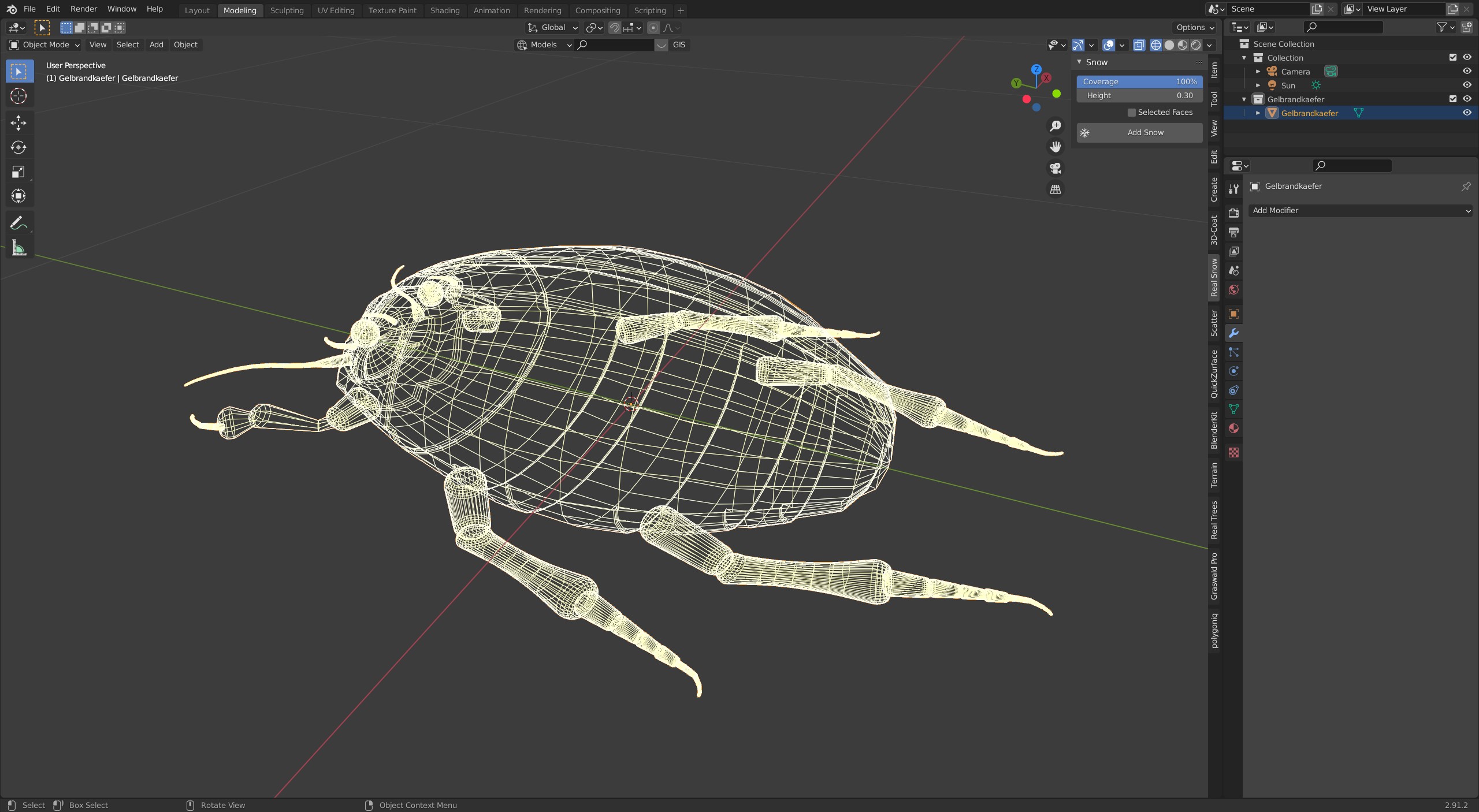Screen dimensions: 1479x812
Task: Open the Object Mode dropdown
Action: (44, 44)
